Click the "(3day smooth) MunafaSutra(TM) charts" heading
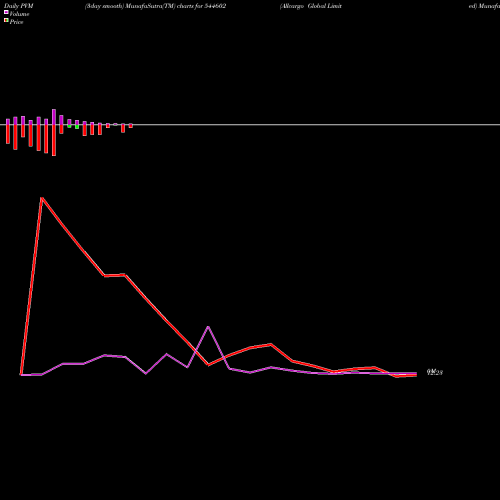 (139, 6)
